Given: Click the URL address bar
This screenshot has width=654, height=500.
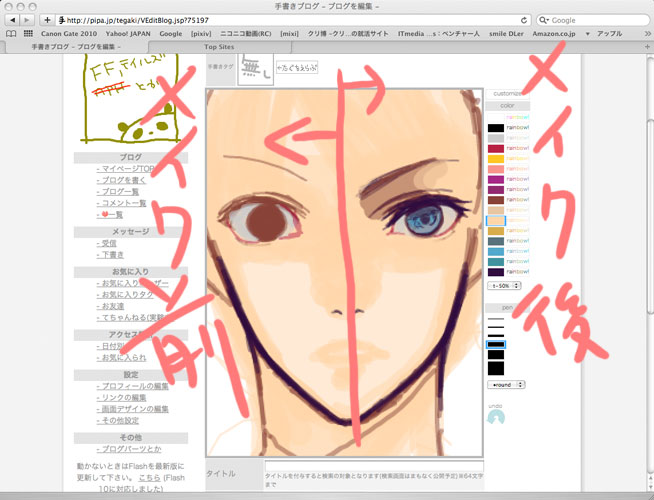Looking at the screenshot, I should (293, 20).
